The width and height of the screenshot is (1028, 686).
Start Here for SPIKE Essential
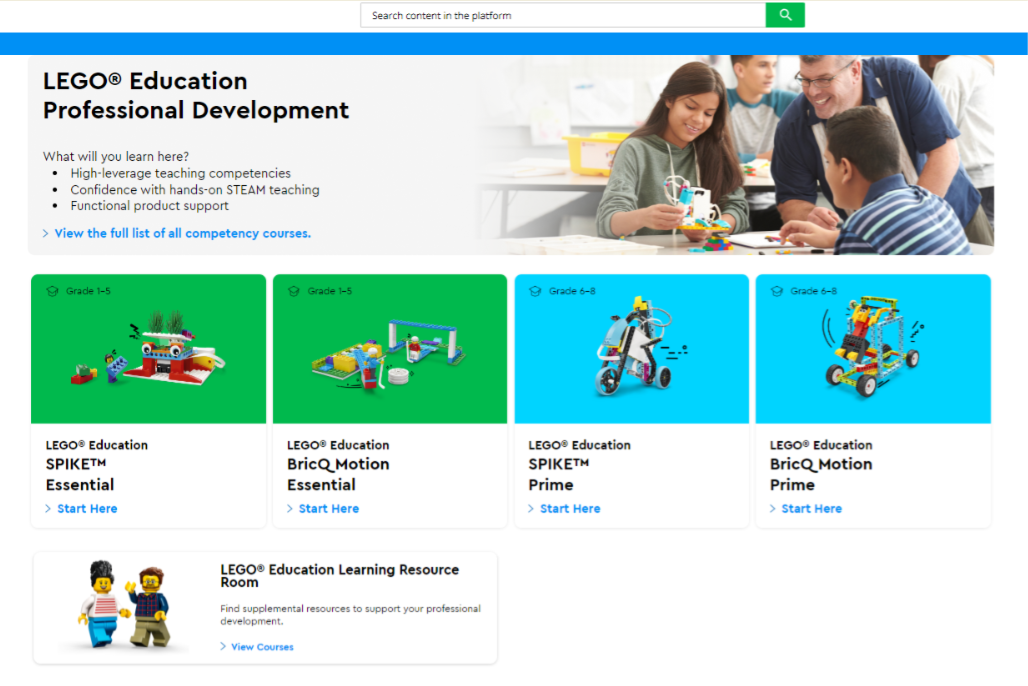coord(87,509)
